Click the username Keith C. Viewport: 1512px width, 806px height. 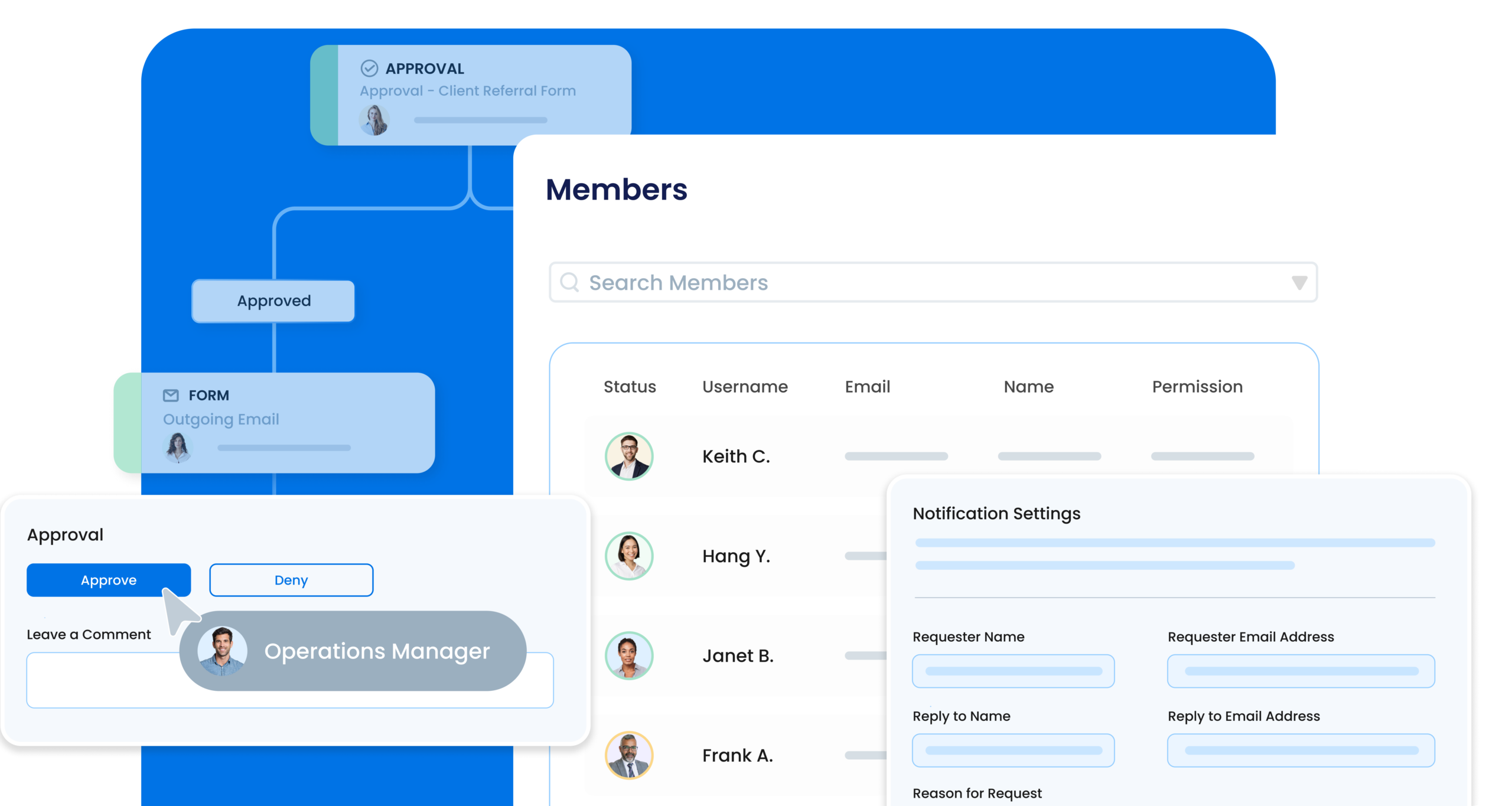[x=736, y=456]
